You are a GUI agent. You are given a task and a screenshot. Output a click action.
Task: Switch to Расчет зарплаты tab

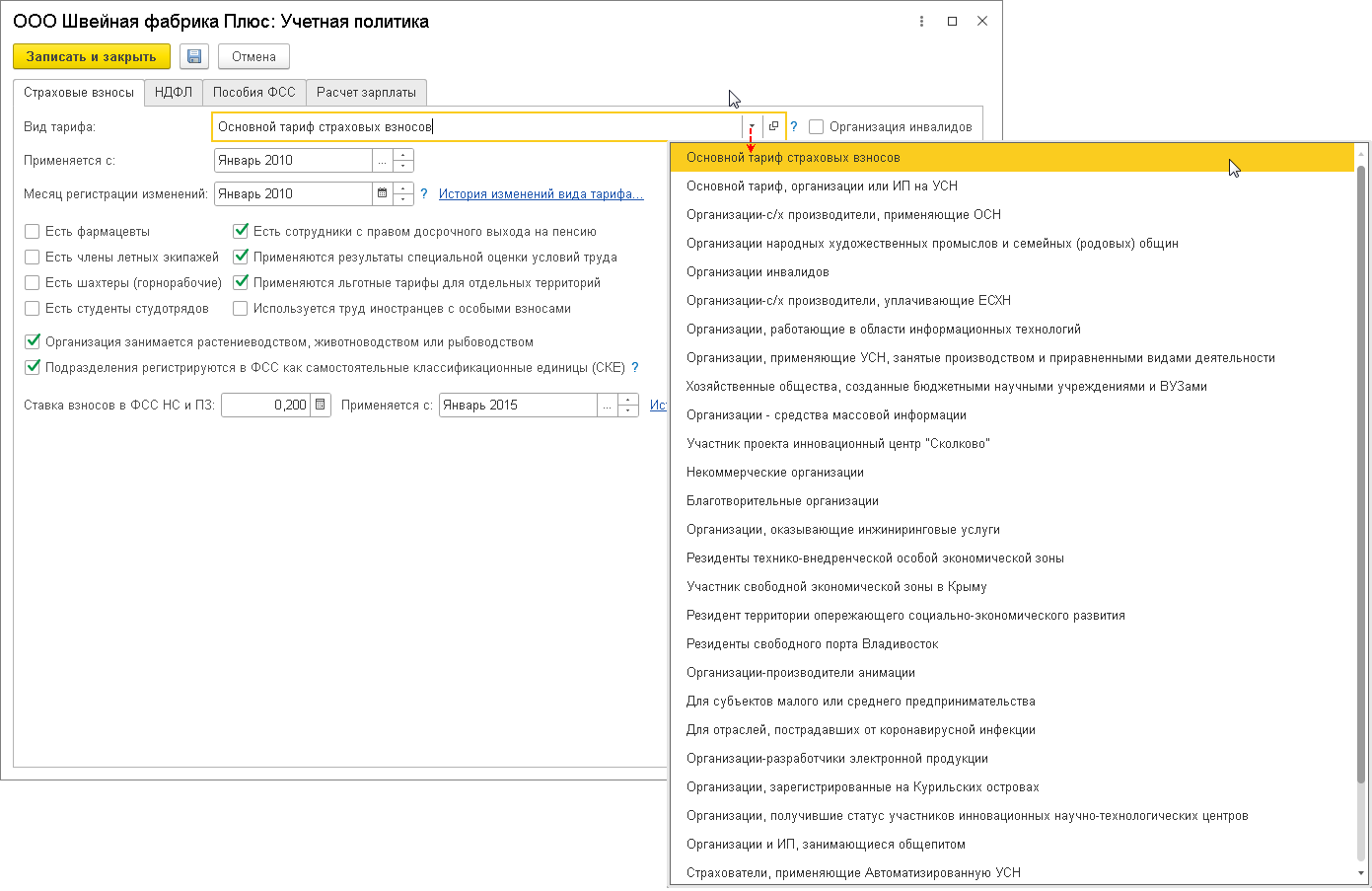(x=366, y=92)
